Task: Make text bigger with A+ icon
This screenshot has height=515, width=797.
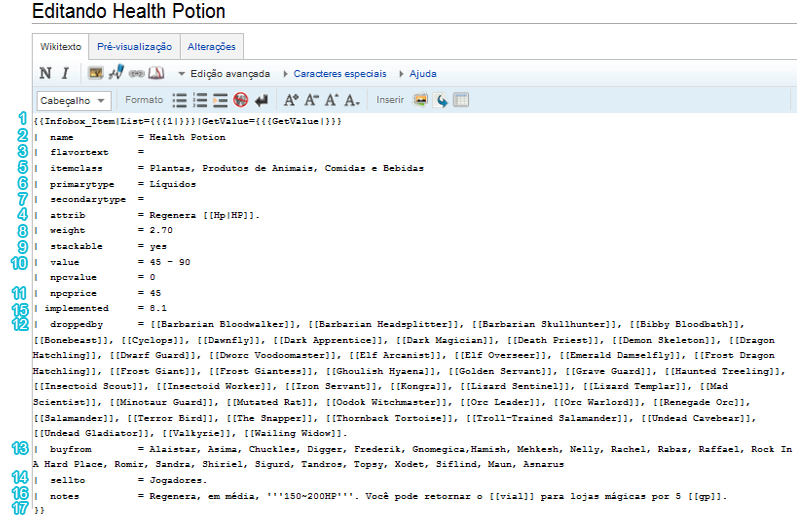Action: 291,100
